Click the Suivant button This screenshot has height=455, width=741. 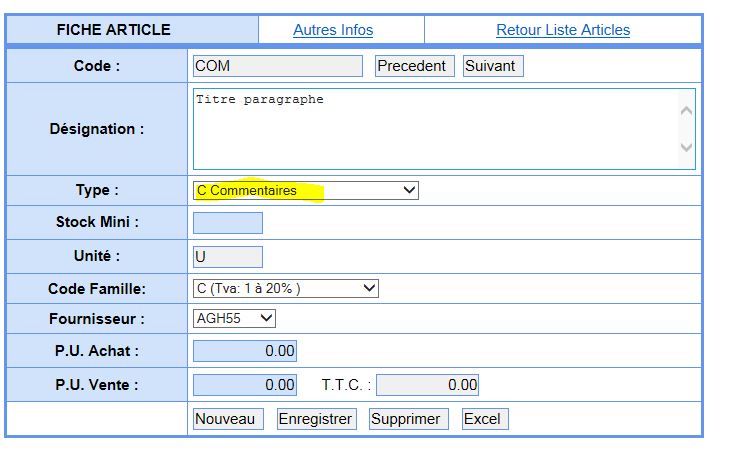pos(492,66)
